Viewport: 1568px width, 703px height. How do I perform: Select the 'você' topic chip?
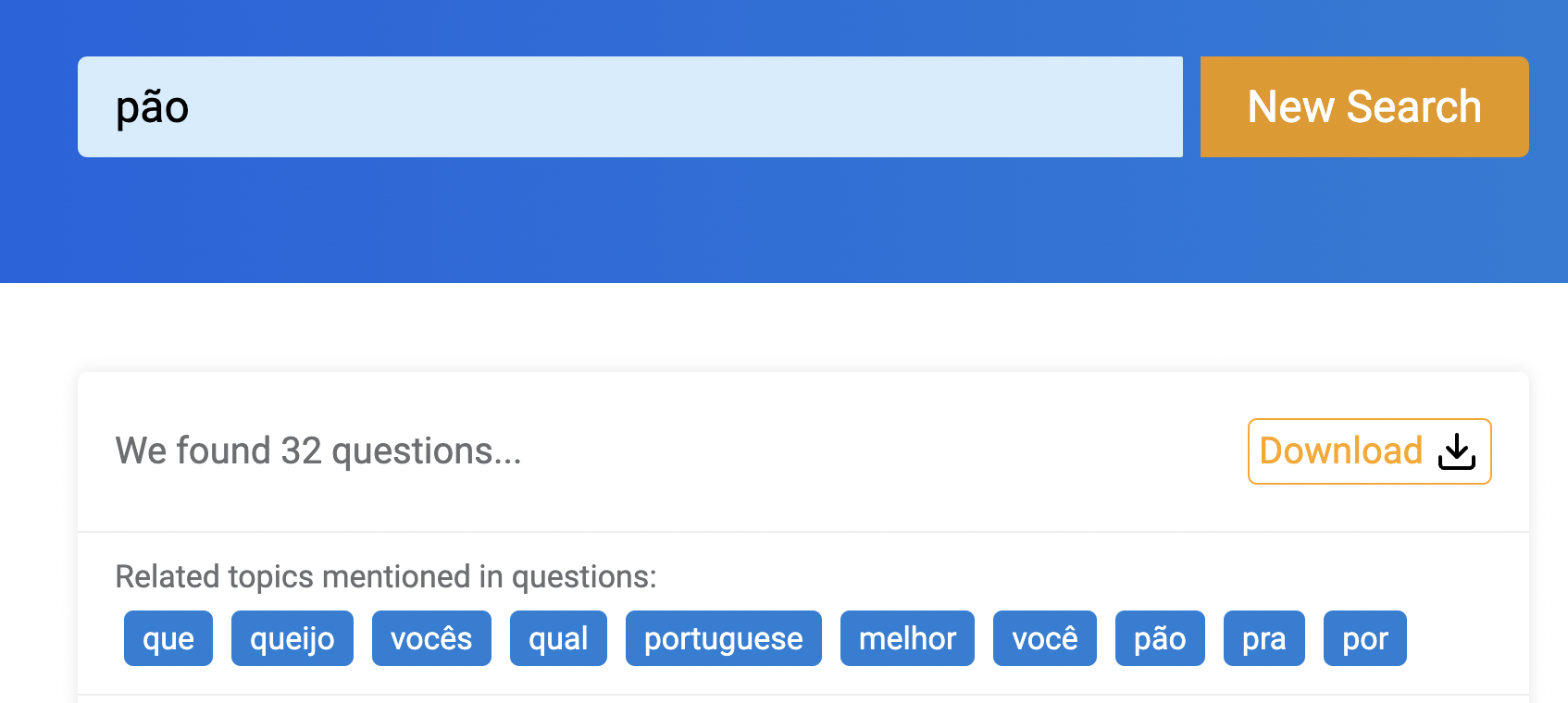pos(1044,638)
